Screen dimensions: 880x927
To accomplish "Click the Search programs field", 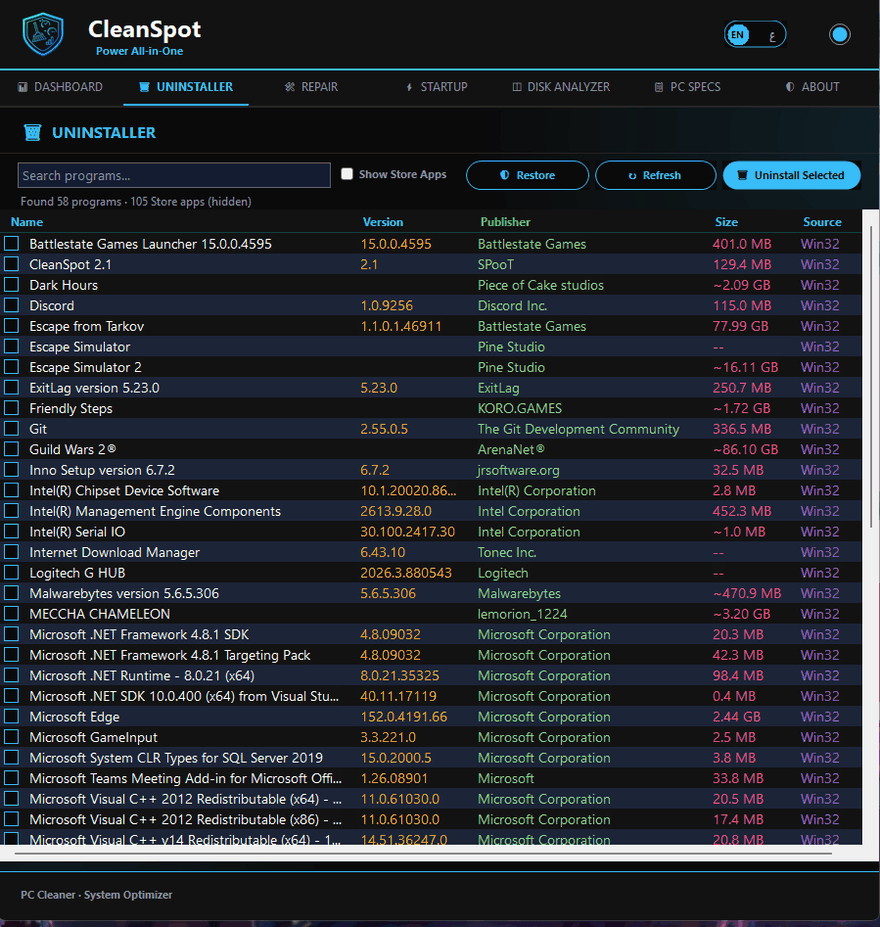I will [174, 175].
